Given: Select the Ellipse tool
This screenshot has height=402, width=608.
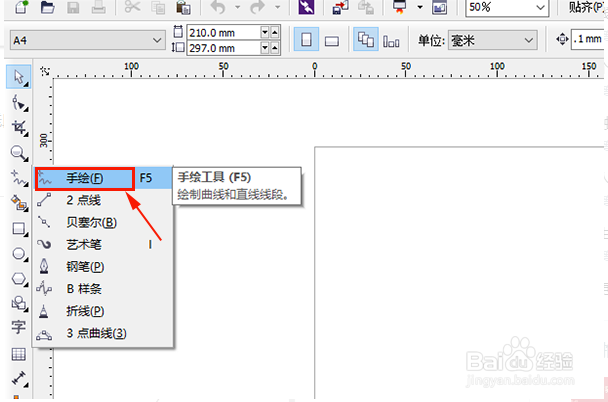Looking at the screenshot, I should (19, 254).
